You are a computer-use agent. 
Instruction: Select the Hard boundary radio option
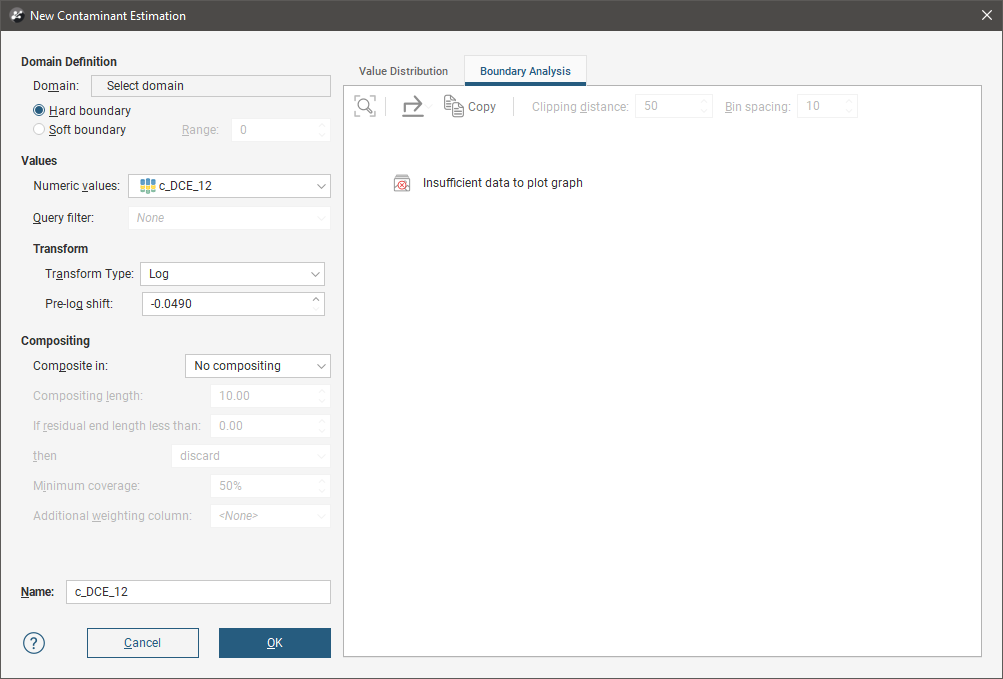[x=39, y=111]
